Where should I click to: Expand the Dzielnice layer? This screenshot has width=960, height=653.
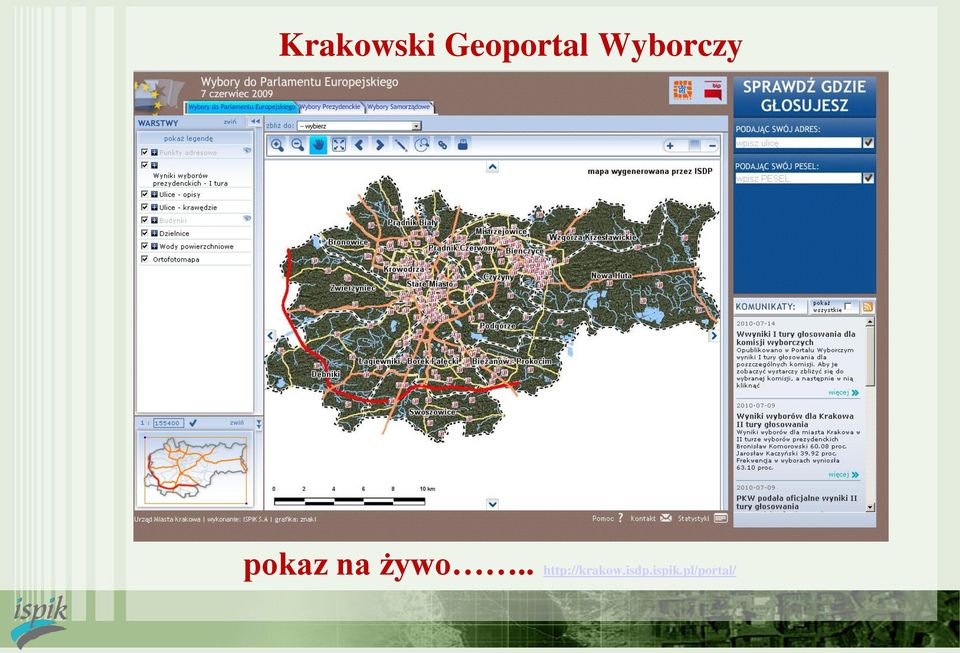coord(154,233)
